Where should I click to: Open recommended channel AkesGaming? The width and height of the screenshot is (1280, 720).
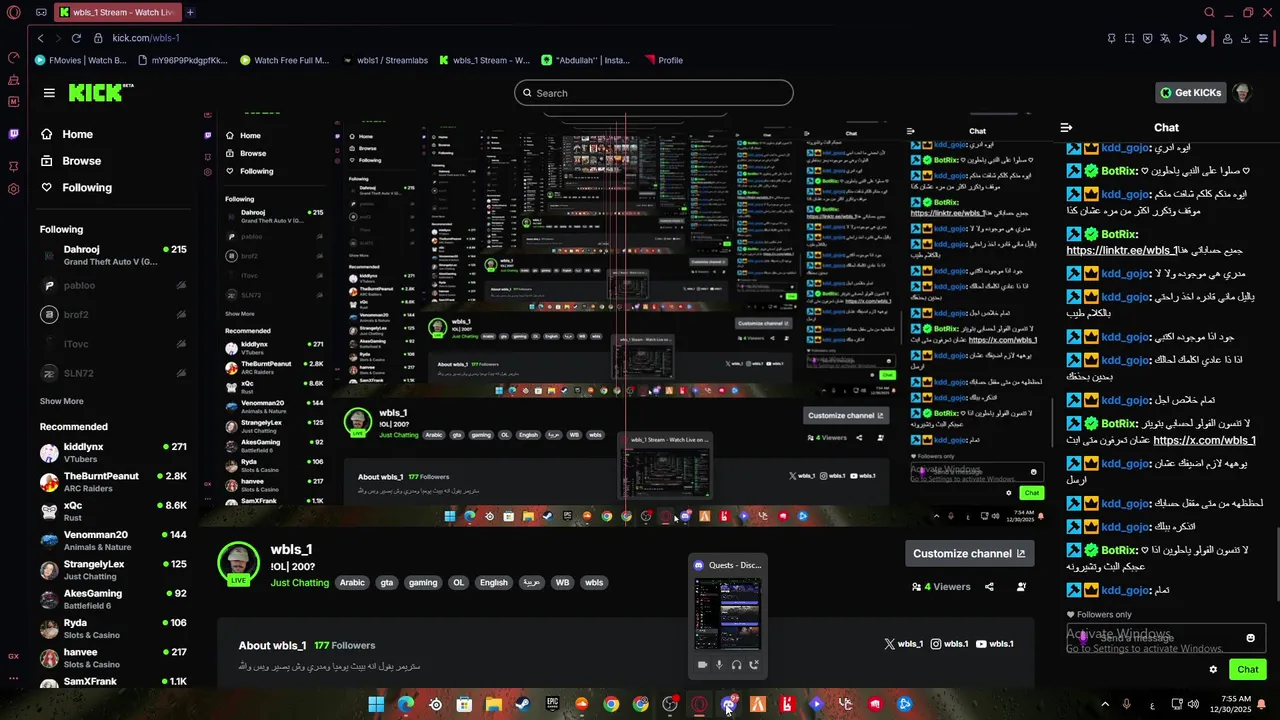click(113, 599)
